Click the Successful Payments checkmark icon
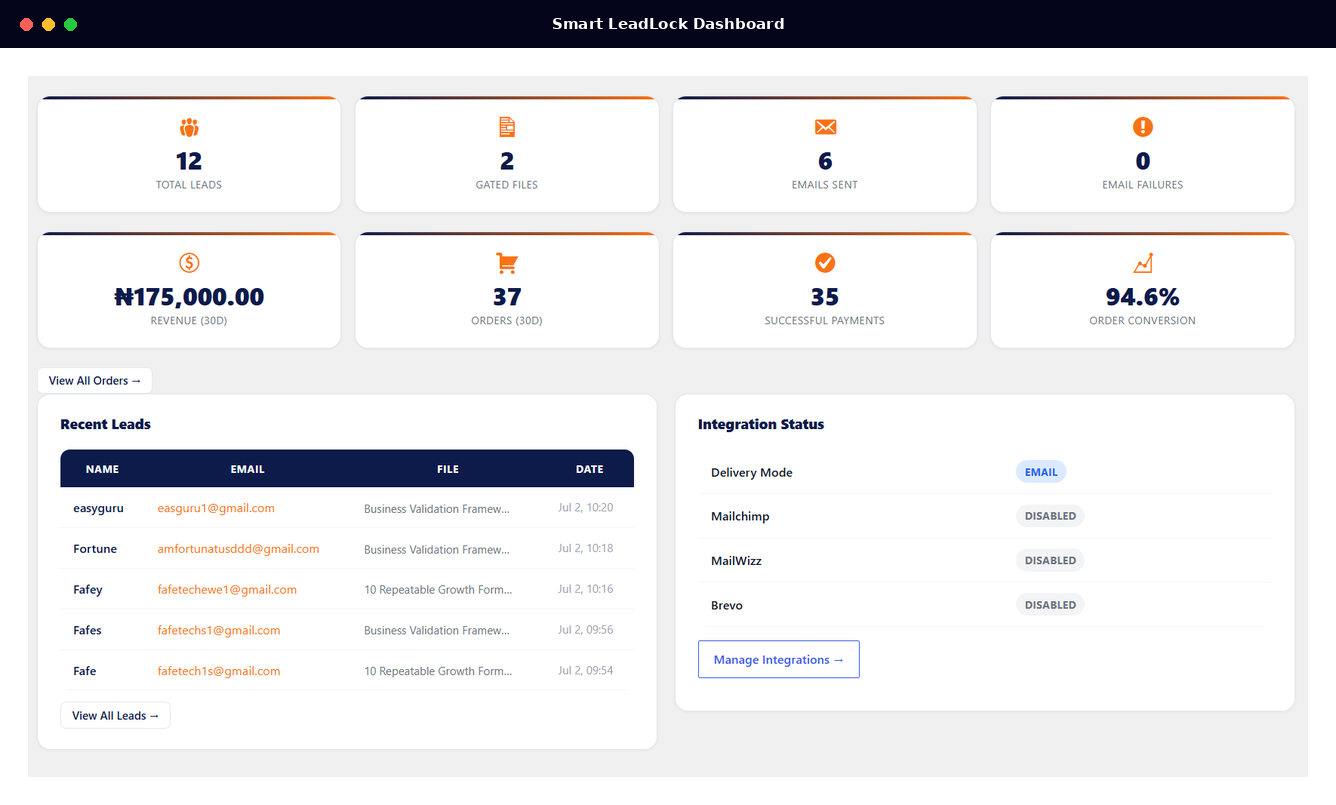This screenshot has width=1336, height=805. [x=825, y=263]
